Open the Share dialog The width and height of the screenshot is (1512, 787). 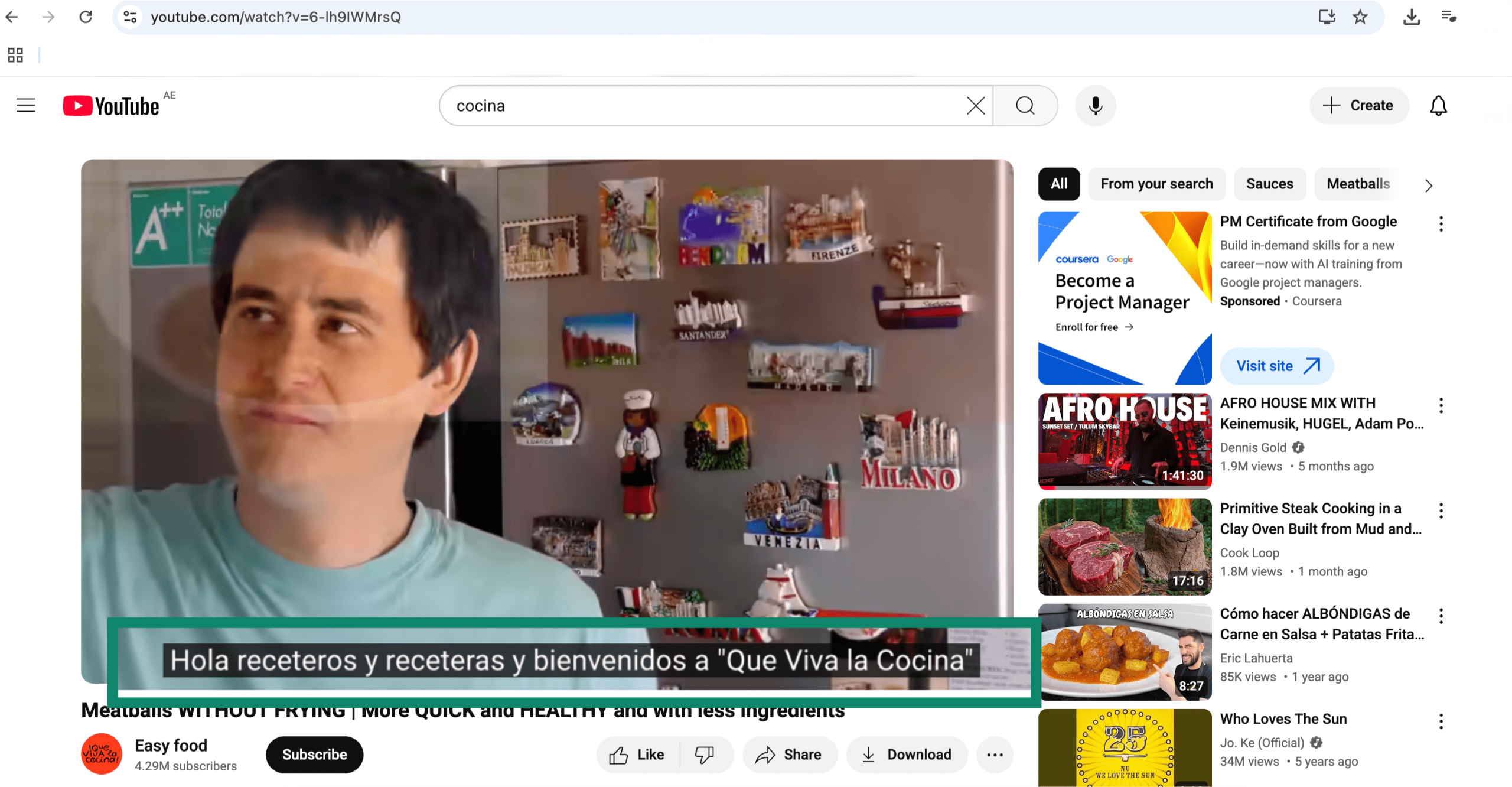point(790,754)
